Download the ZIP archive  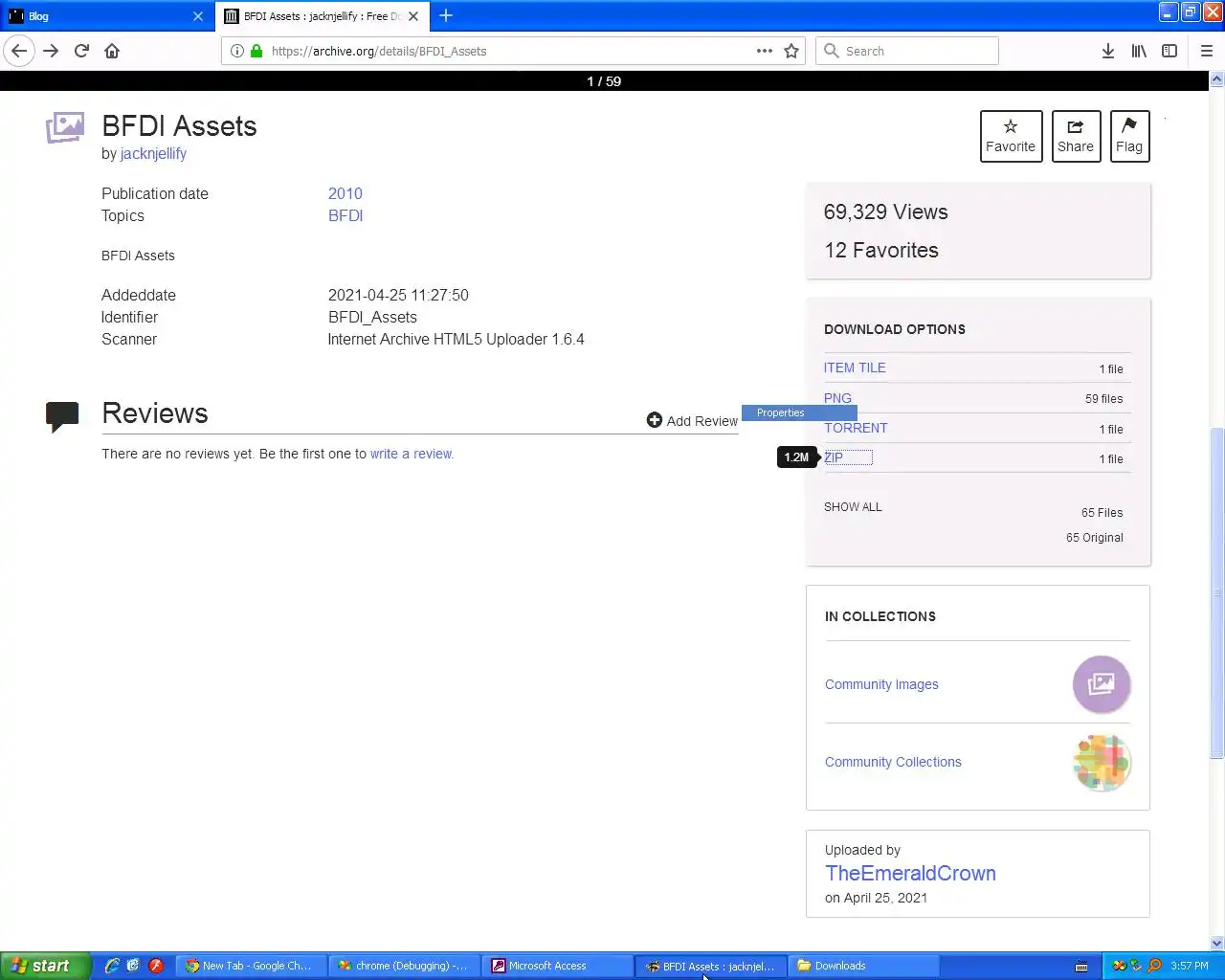point(834,457)
